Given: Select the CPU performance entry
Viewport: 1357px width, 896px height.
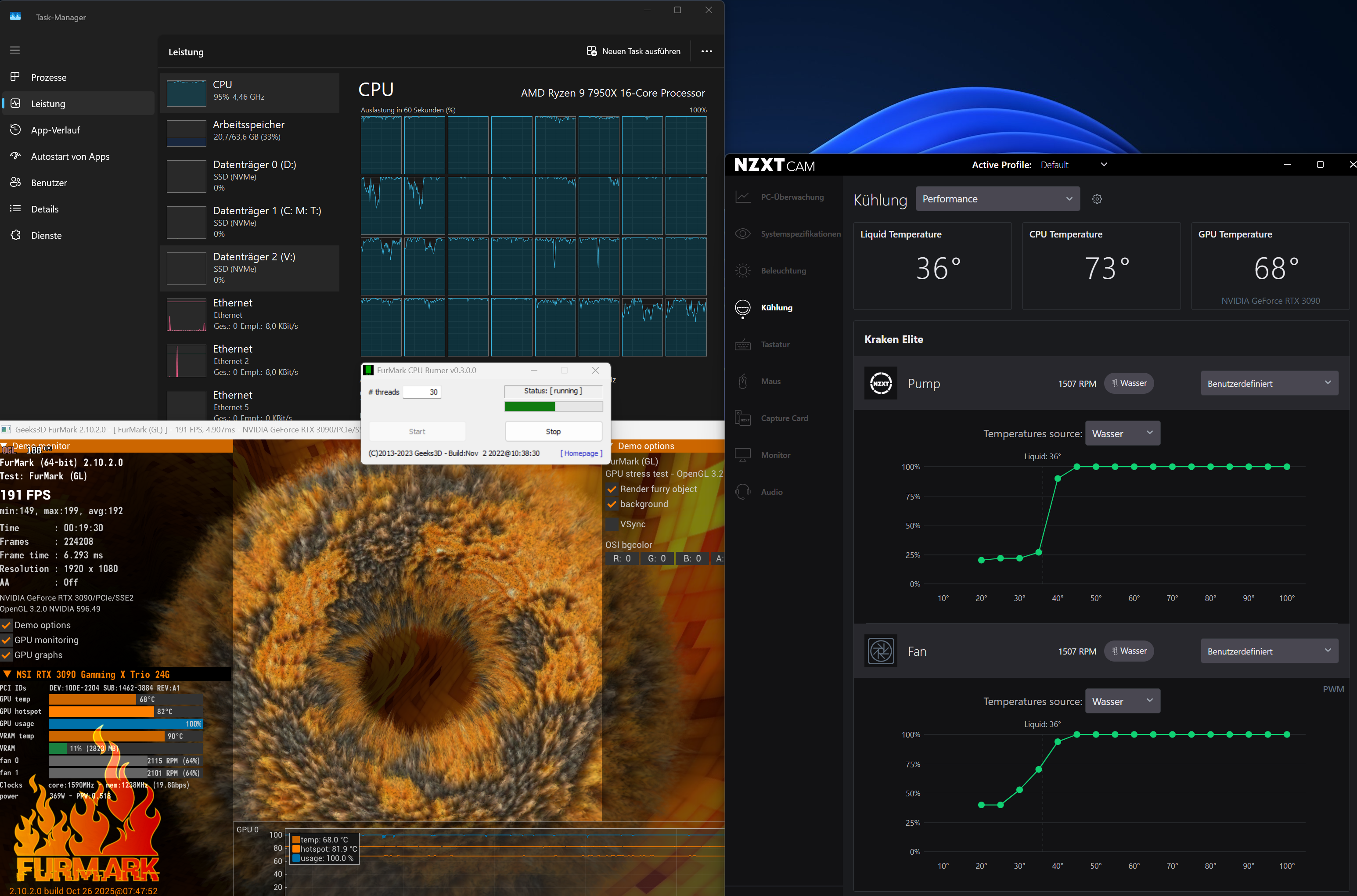Looking at the screenshot, I should click(x=250, y=93).
